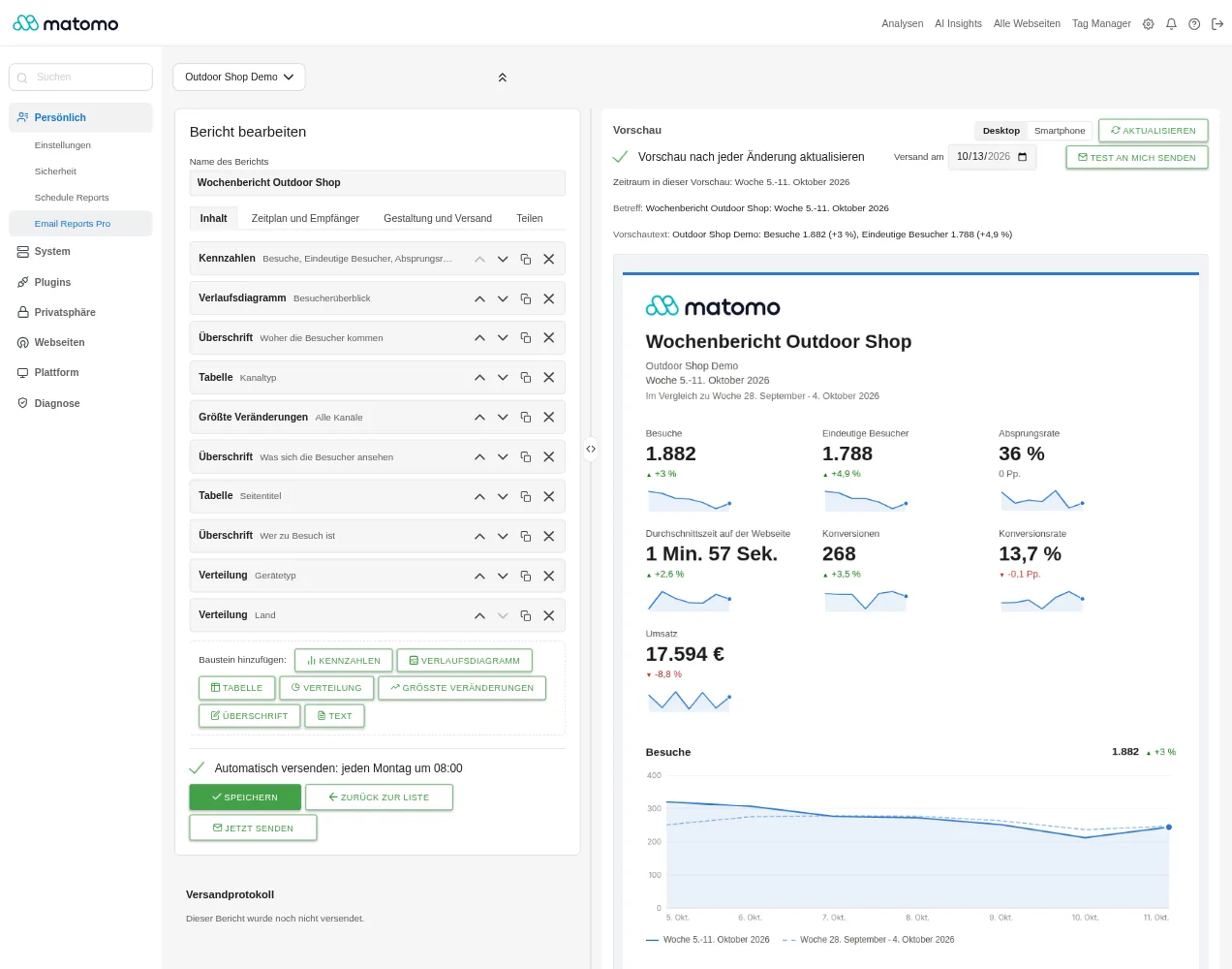Open the settings gear icon in header

click(1149, 24)
